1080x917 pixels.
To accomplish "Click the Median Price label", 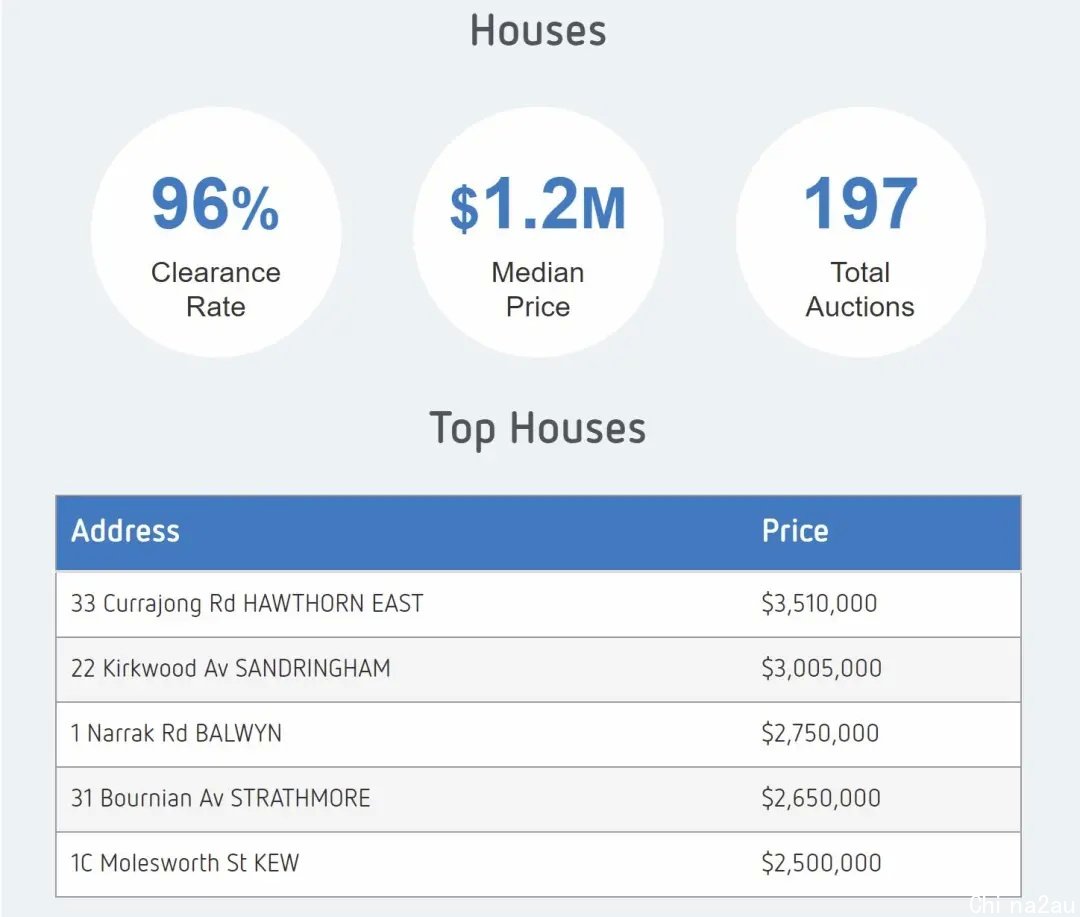I will pos(538,289).
